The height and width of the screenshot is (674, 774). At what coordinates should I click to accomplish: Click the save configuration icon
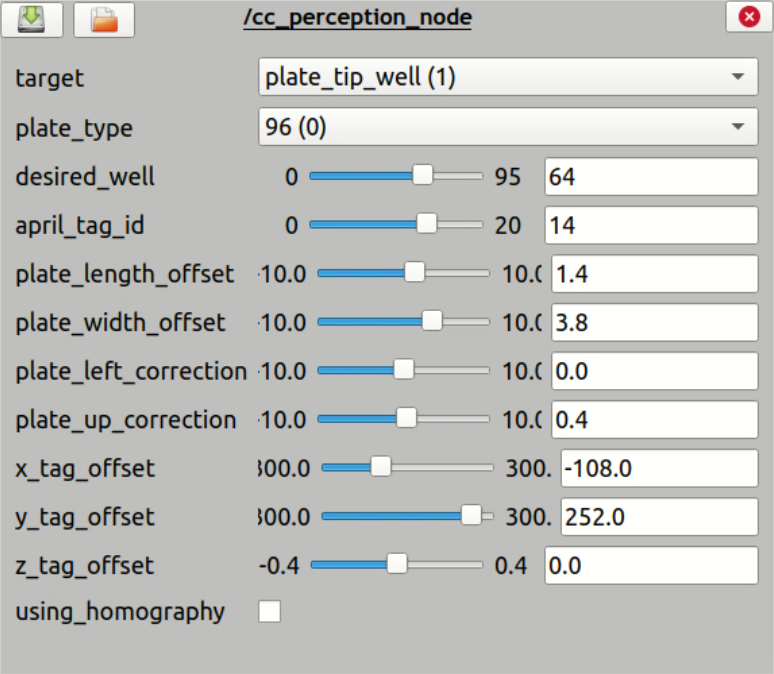pyautogui.click(x=33, y=19)
